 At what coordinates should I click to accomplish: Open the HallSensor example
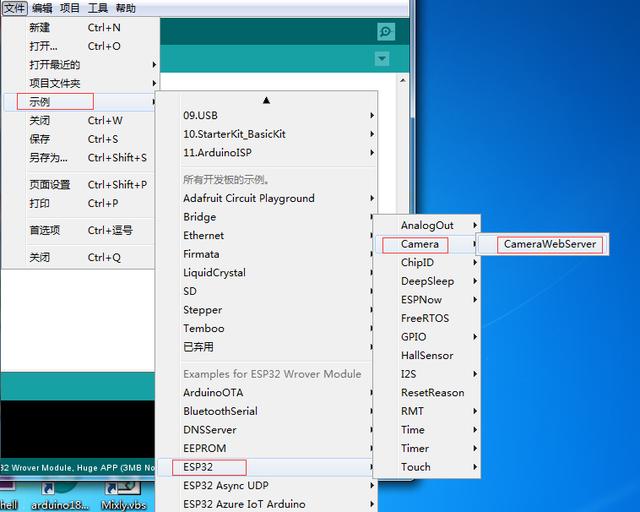pyautogui.click(x=427, y=356)
